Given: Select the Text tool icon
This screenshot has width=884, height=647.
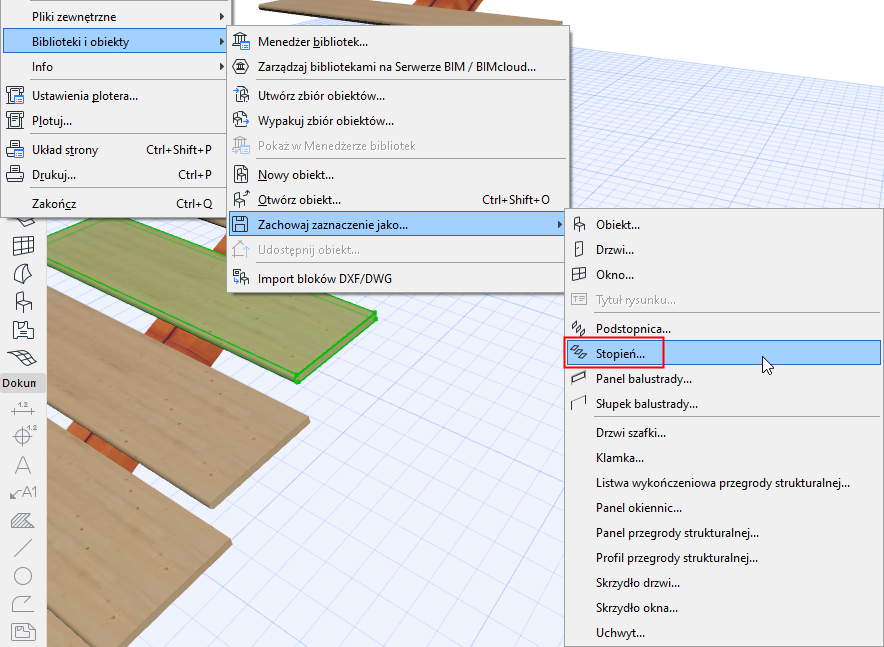Looking at the screenshot, I should [23, 465].
